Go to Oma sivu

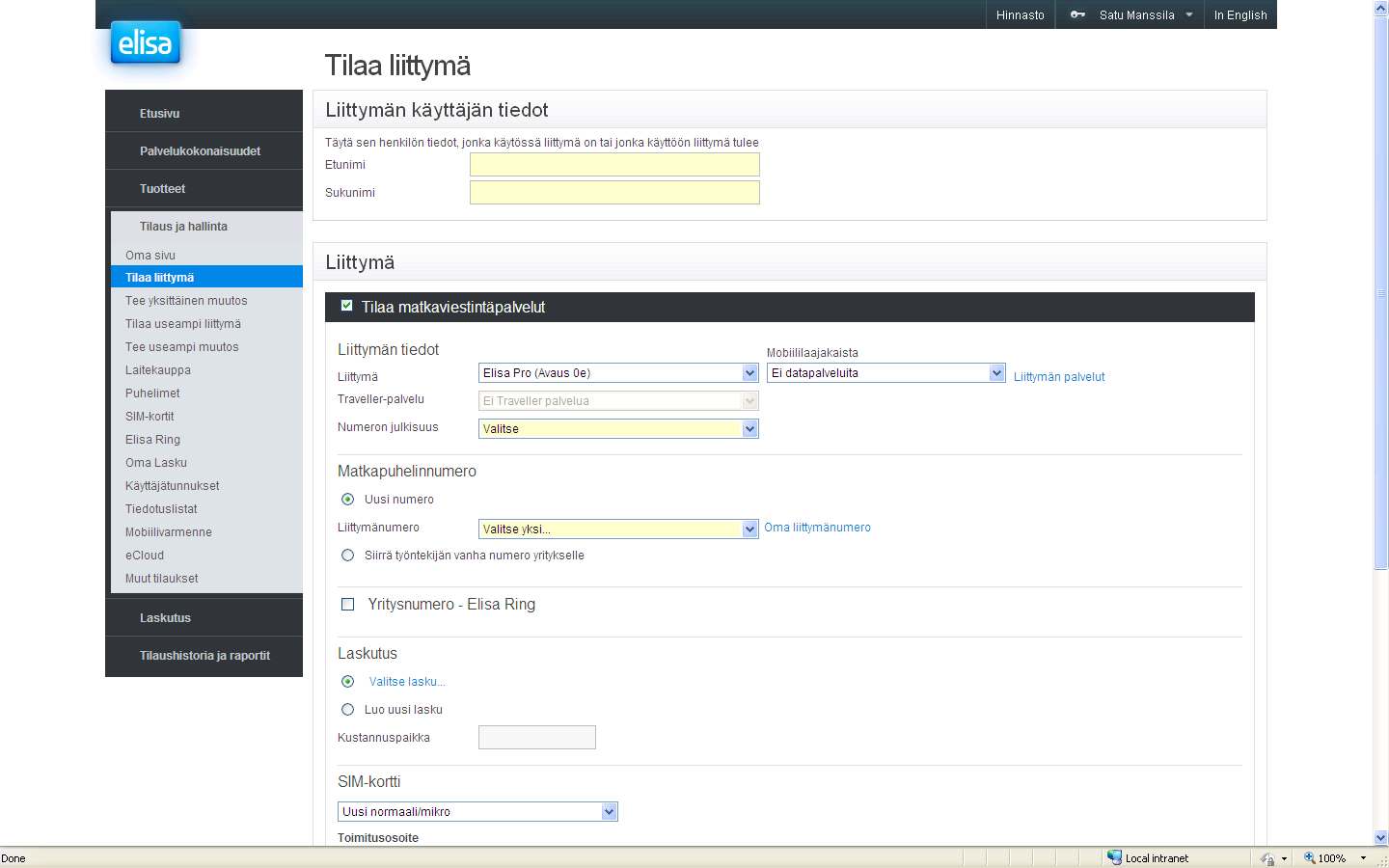coord(150,255)
